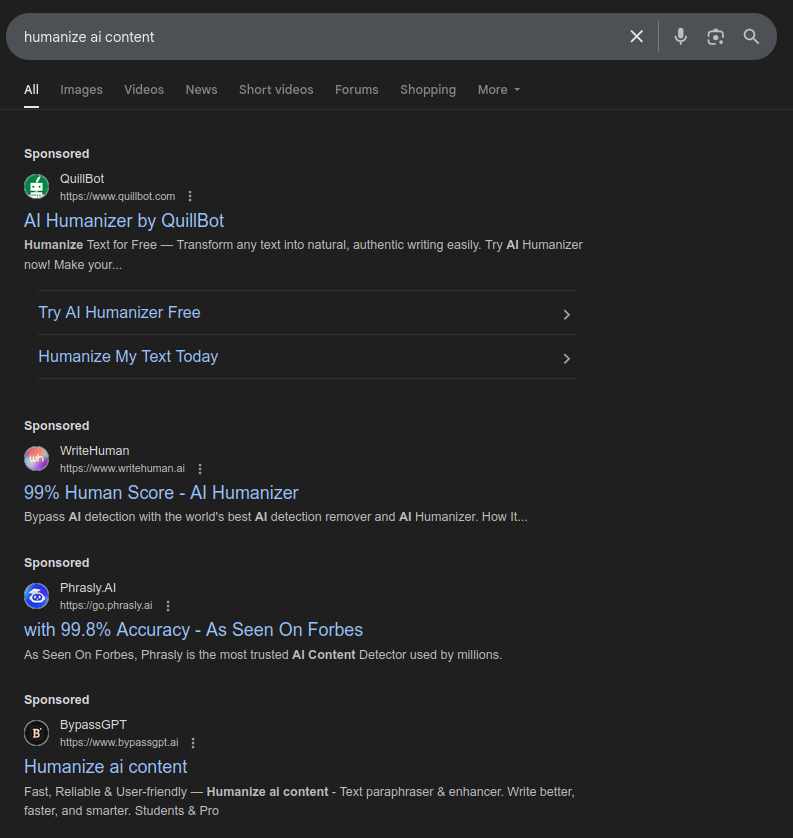The width and height of the screenshot is (793, 838).
Task: Clear the search box with the X icon
Action: click(636, 36)
